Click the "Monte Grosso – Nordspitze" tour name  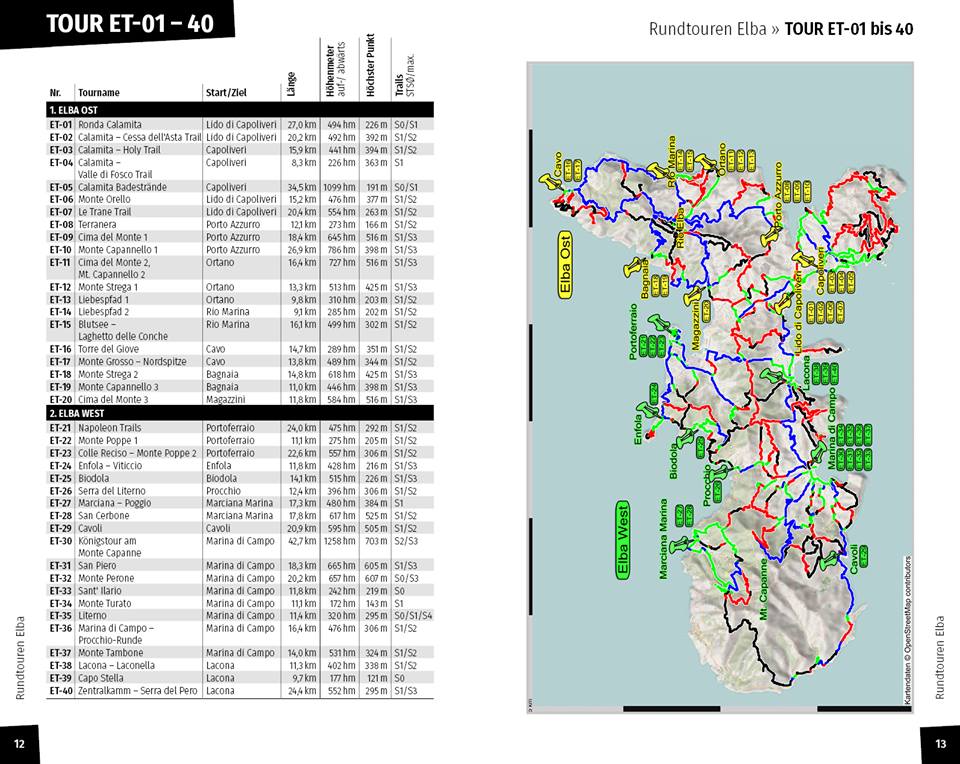pos(132,361)
